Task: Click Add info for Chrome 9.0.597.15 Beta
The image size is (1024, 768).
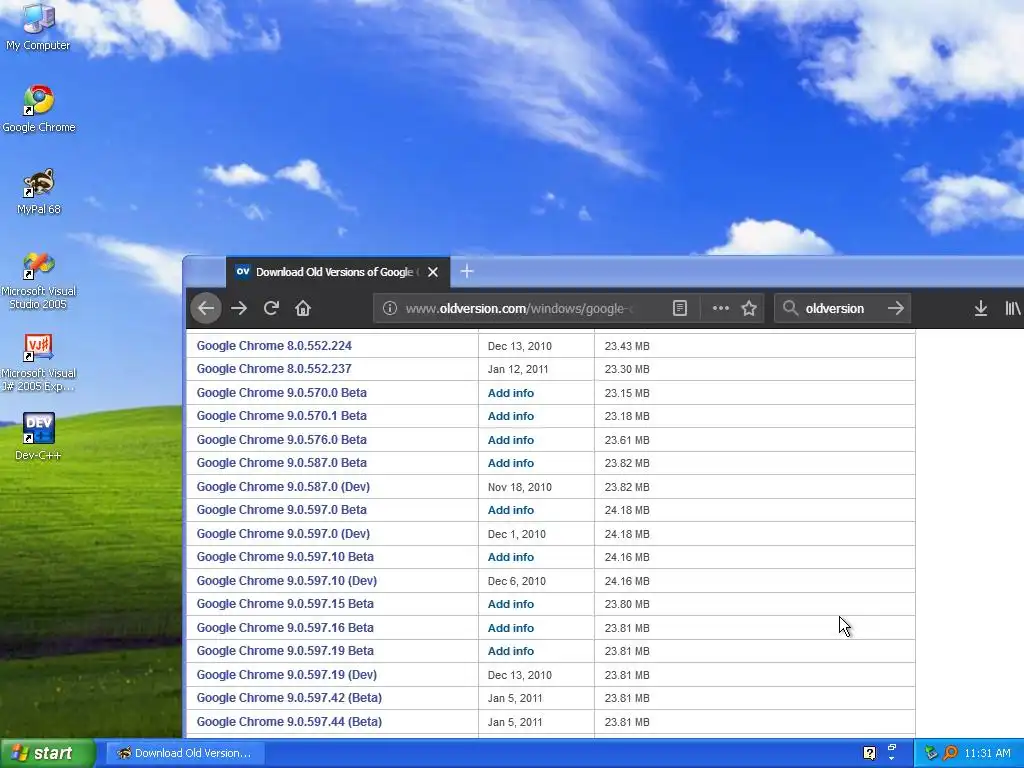Action: click(x=511, y=604)
